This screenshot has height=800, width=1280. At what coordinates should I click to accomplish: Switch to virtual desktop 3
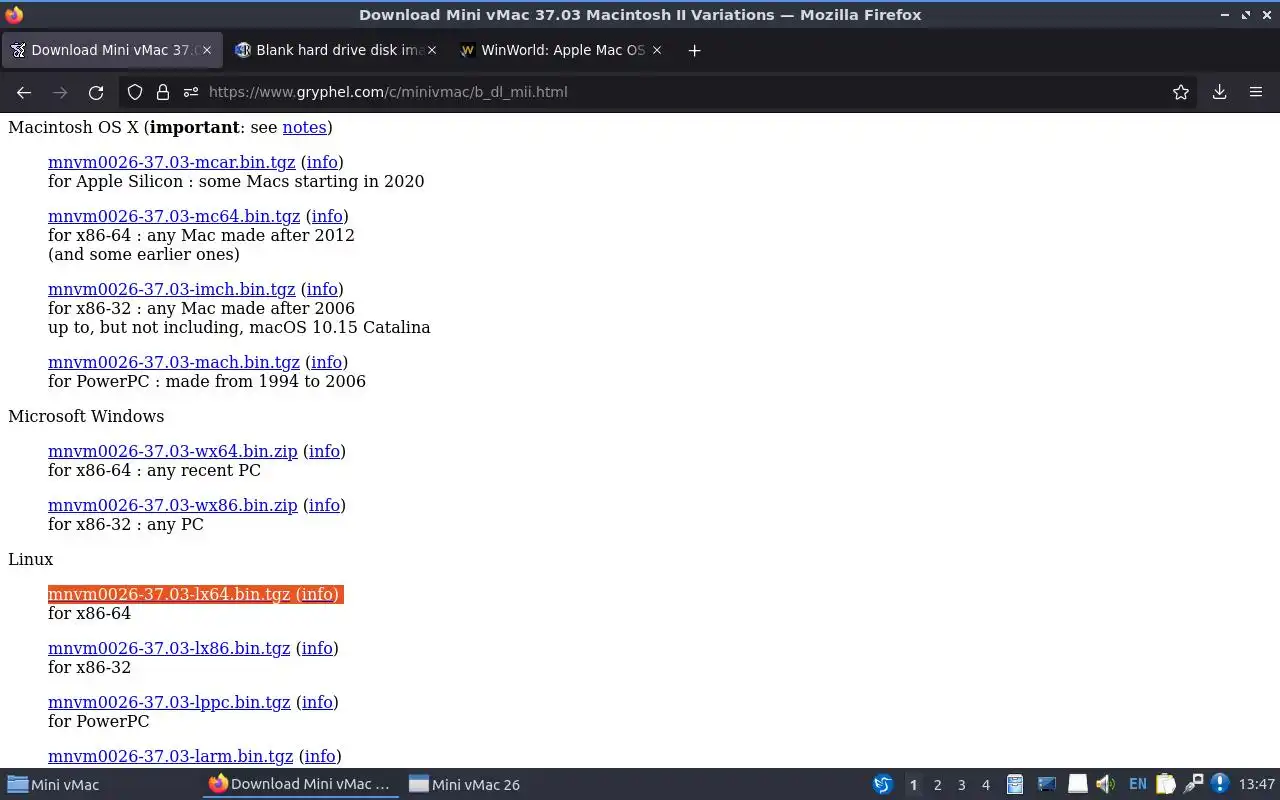(x=962, y=785)
